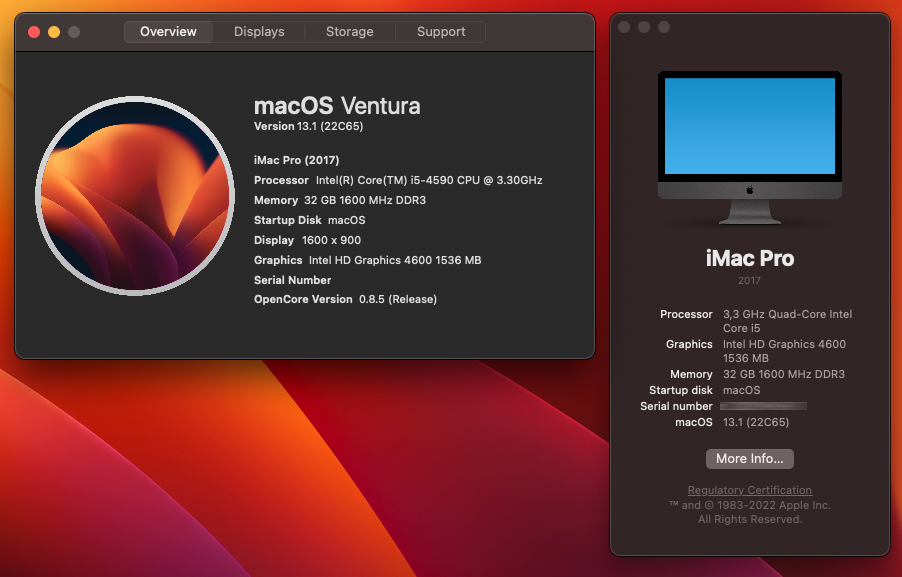This screenshot has height=577, width=902.
Task: Click the disabled zoom button in Overview window
Action: [x=74, y=32]
